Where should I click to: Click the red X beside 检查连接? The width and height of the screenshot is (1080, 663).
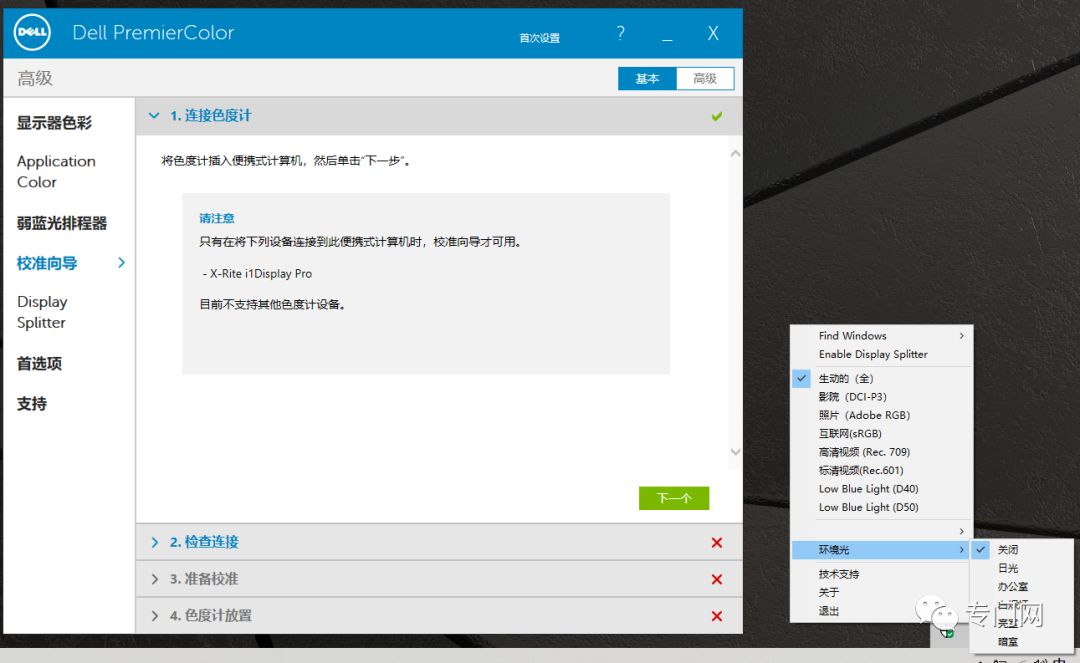(x=717, y=543)
